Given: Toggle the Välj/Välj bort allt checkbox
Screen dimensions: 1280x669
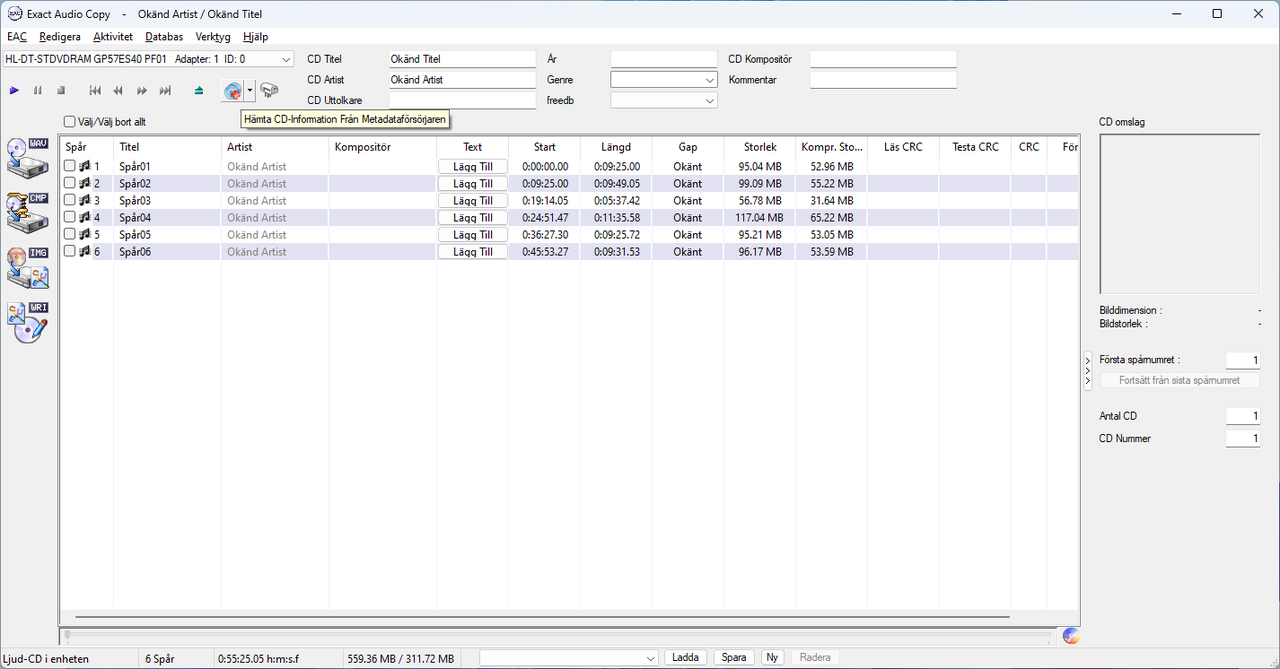Looking at the screenshot, I should coord(70,122).
